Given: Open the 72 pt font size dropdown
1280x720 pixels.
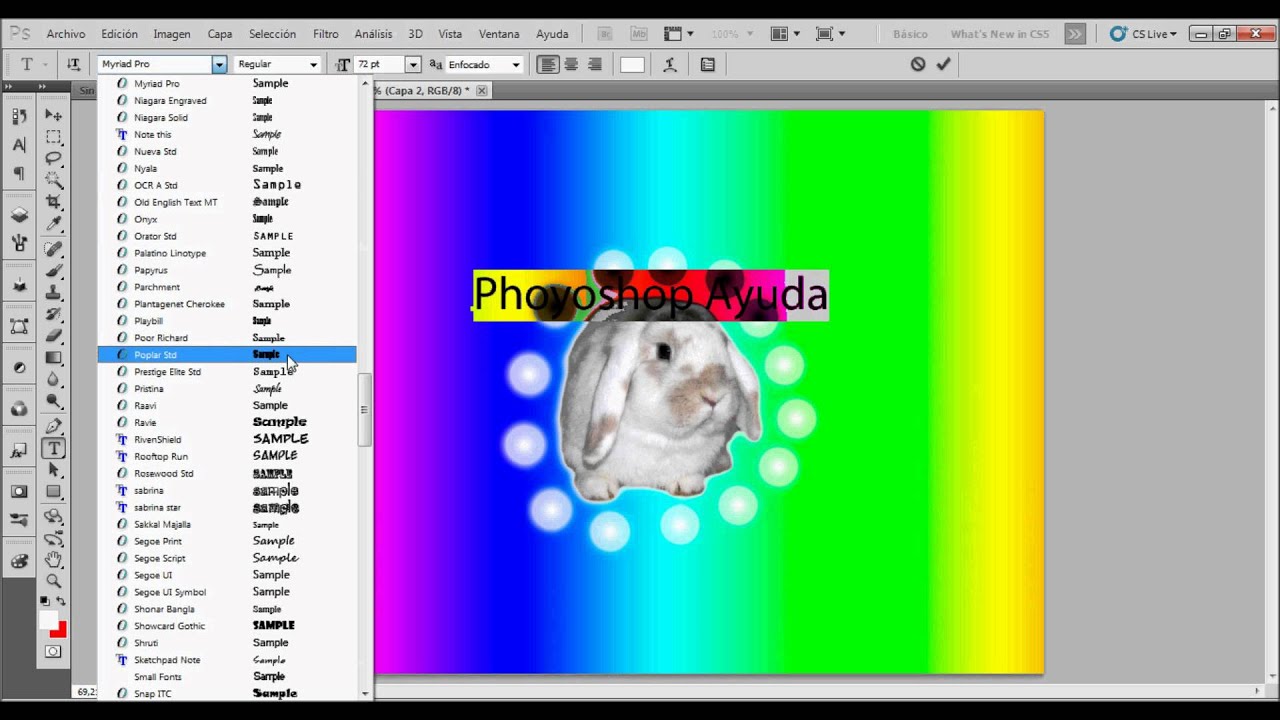Looking at the screenshot, I should [412, 64].
